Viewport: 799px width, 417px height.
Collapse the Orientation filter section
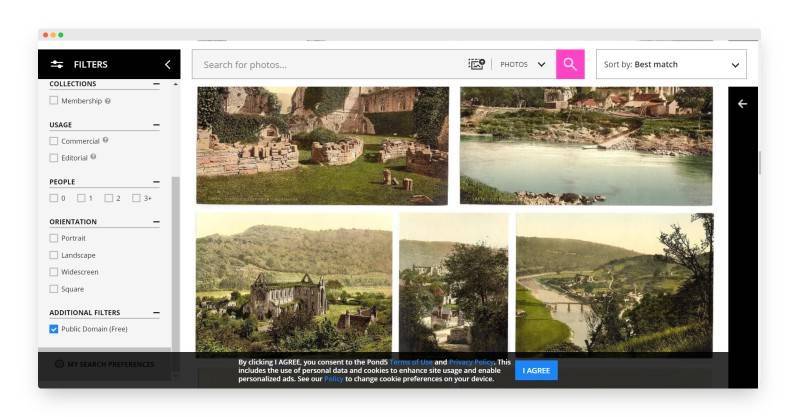(156, 222)
